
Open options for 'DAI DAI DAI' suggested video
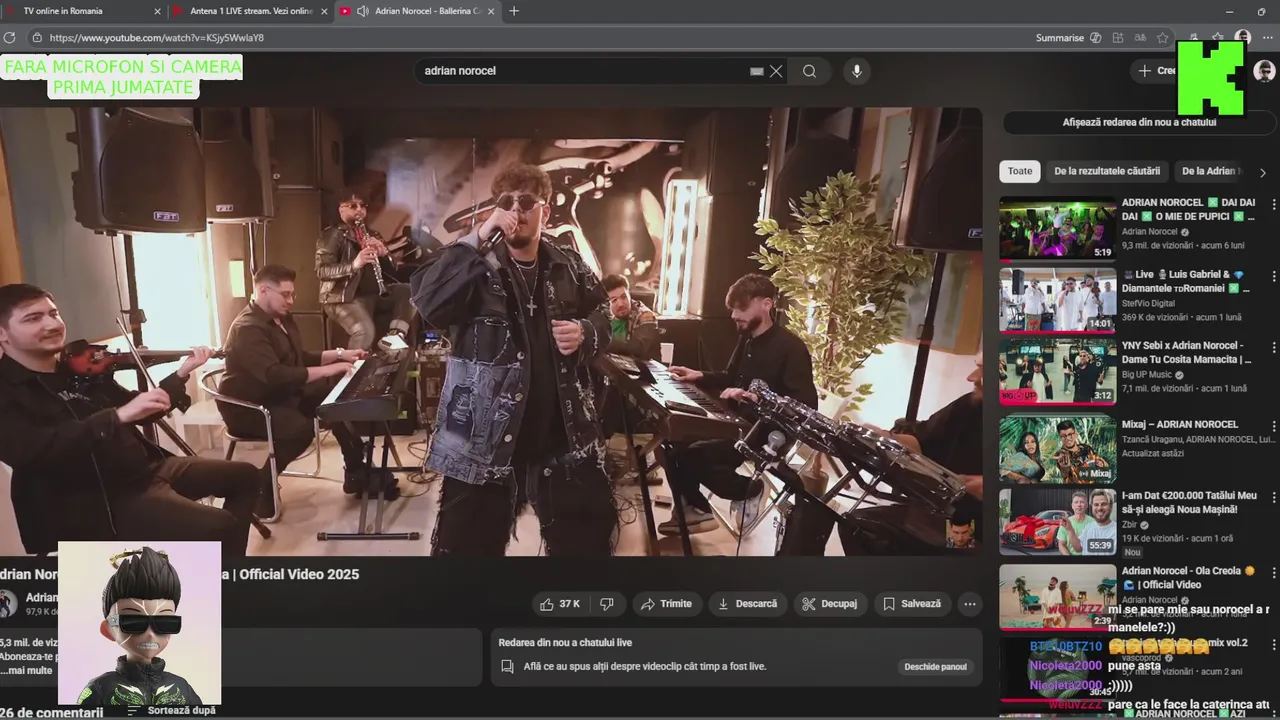point(1273,204)
